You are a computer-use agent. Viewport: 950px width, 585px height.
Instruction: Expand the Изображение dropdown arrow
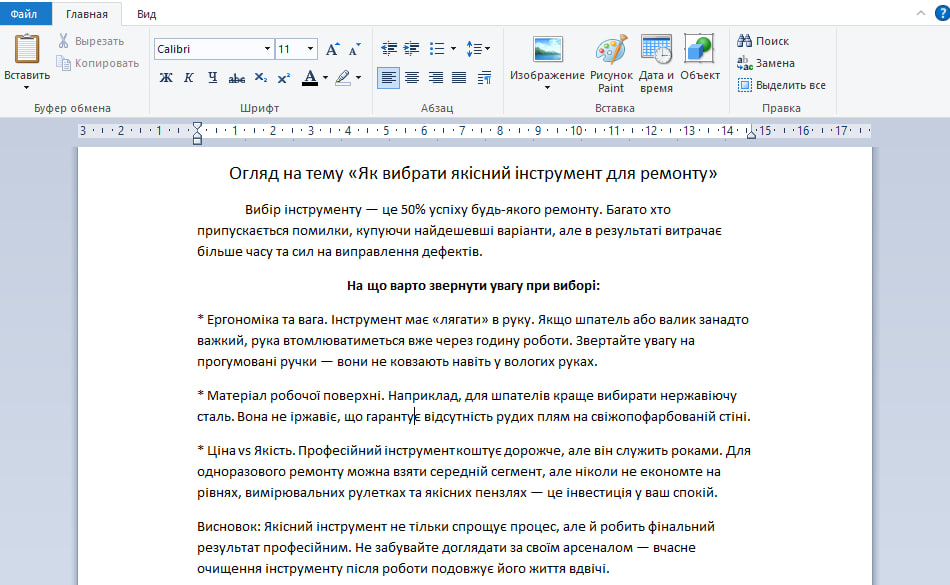[x=547, y=88]
